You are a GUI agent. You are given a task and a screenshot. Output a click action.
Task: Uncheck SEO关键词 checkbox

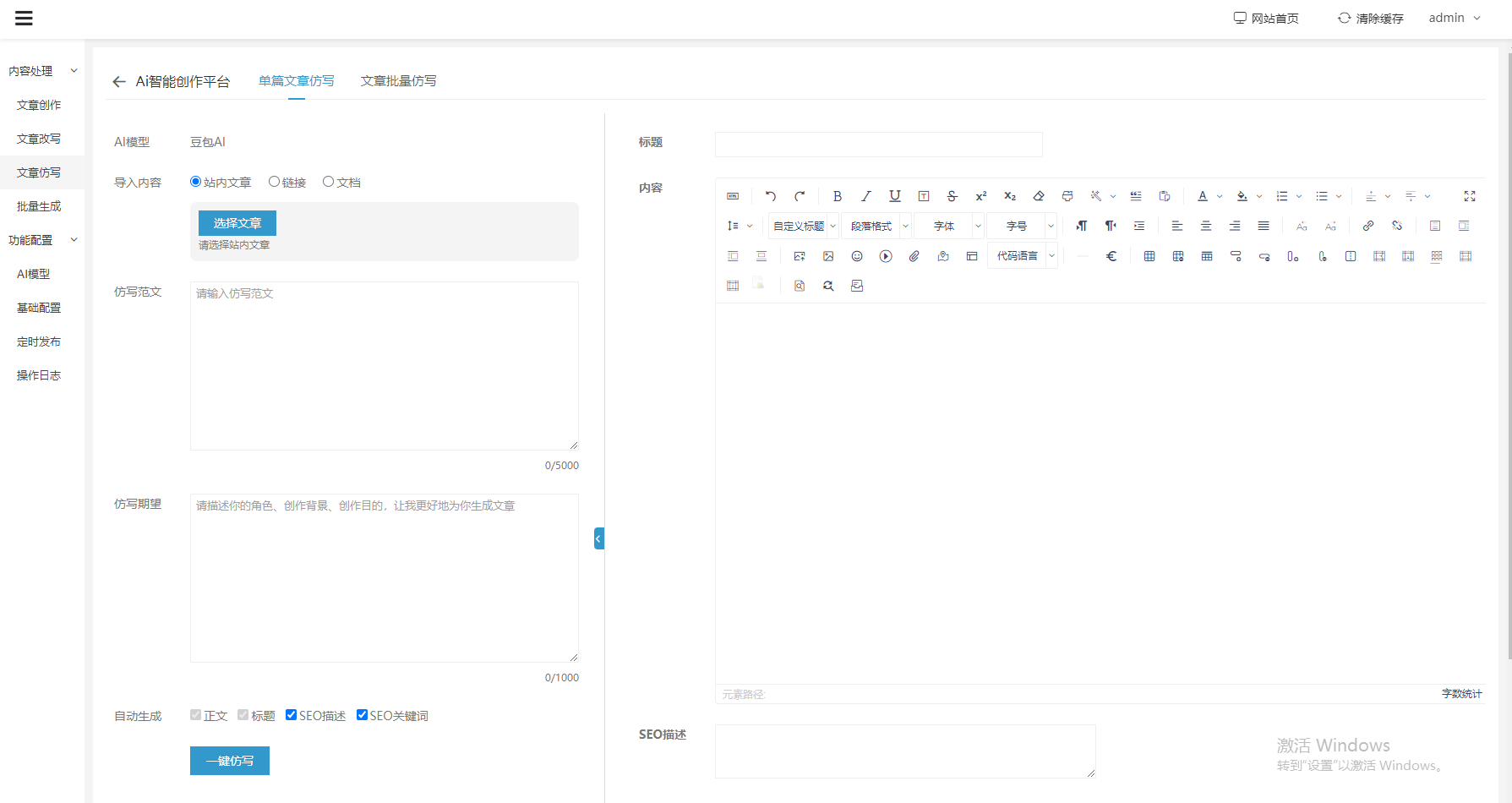tap(363, 715)
